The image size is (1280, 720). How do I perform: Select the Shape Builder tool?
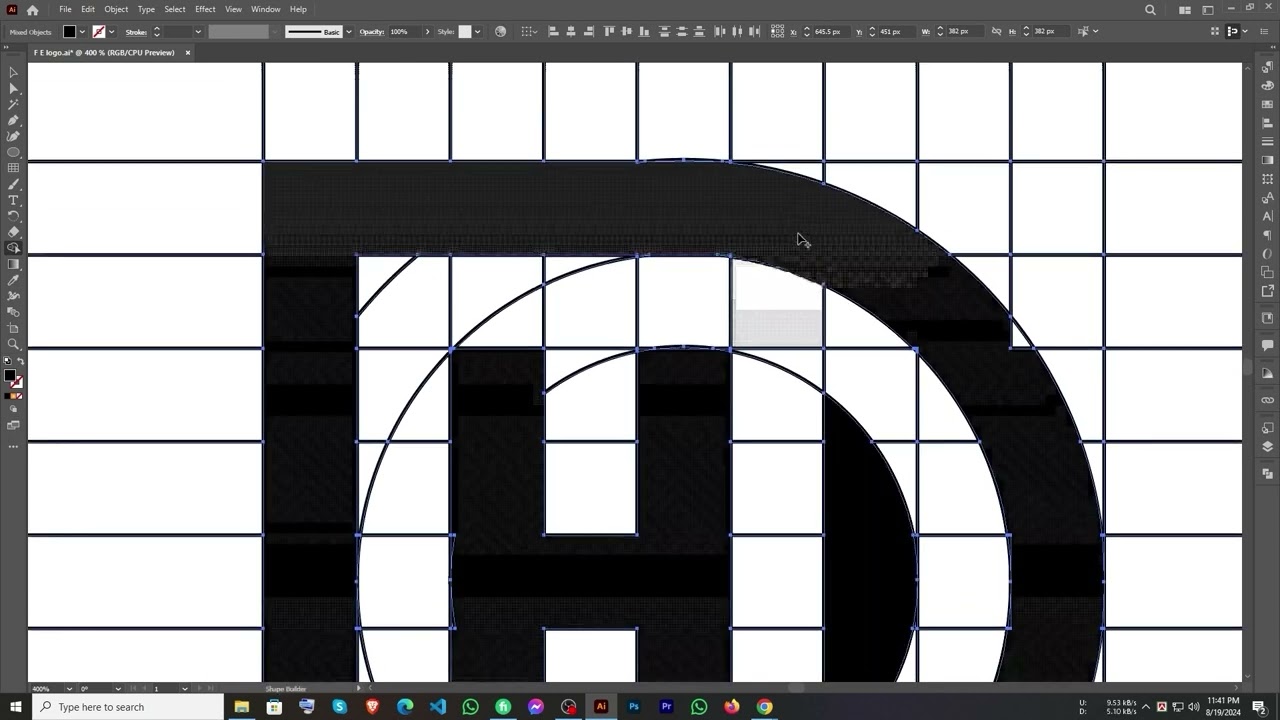pyautogui.click(x=13, y=248)
